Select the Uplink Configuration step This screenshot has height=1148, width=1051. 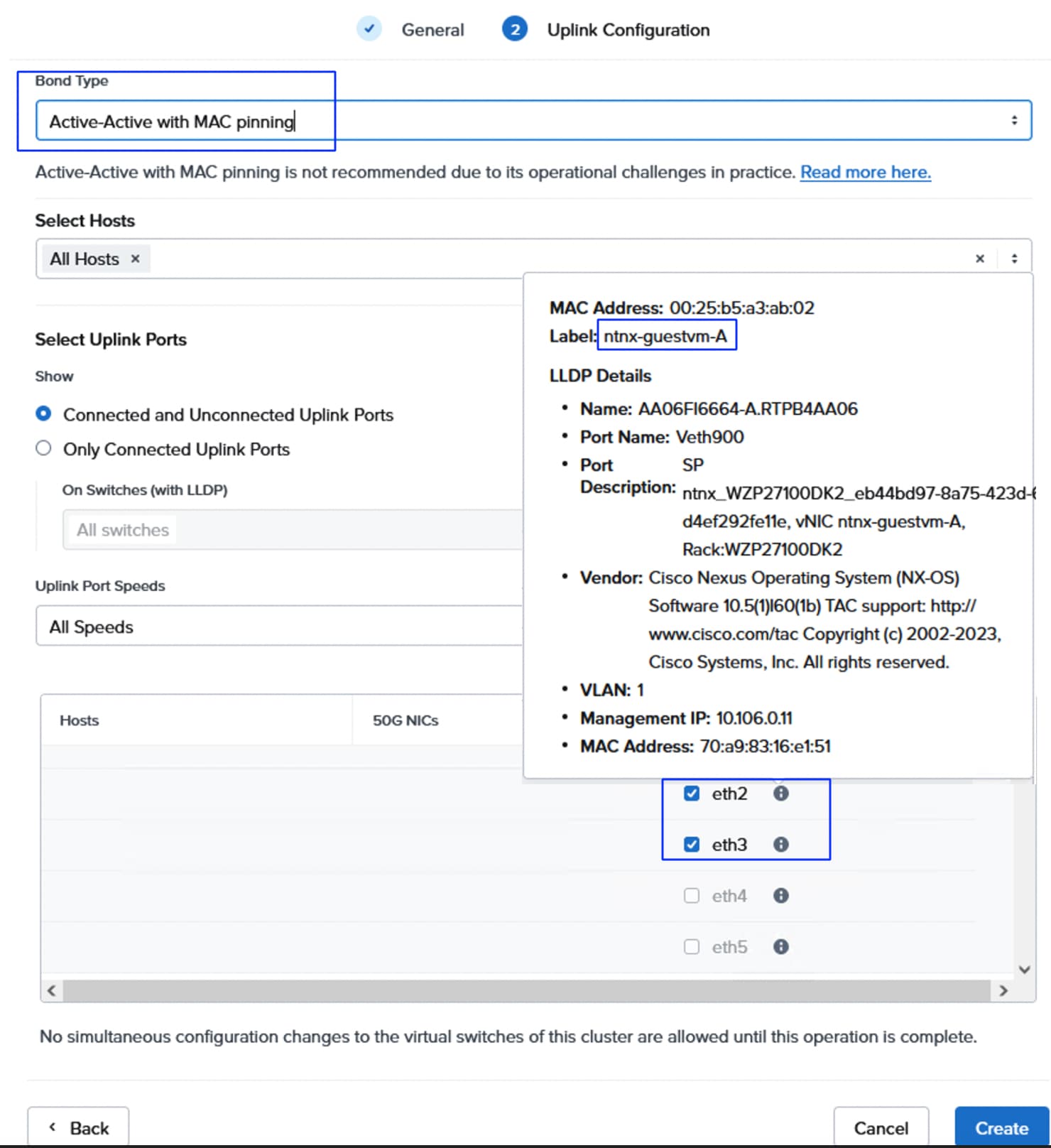tap(628, 30)
